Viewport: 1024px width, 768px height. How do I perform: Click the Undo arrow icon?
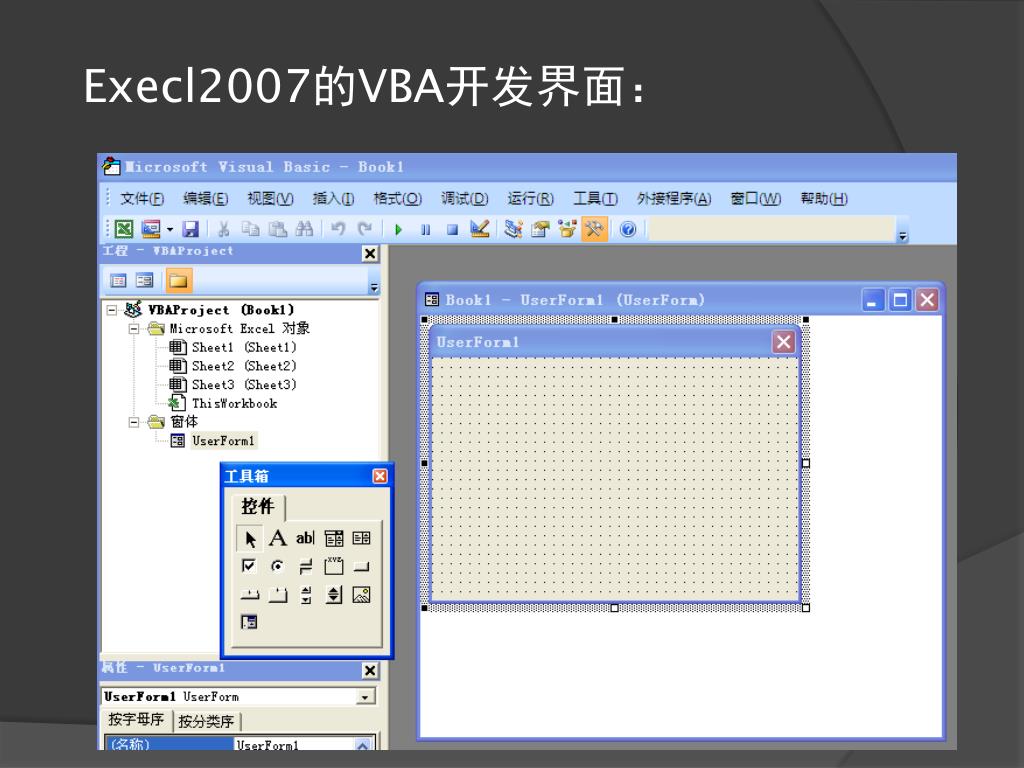point(338,229)
